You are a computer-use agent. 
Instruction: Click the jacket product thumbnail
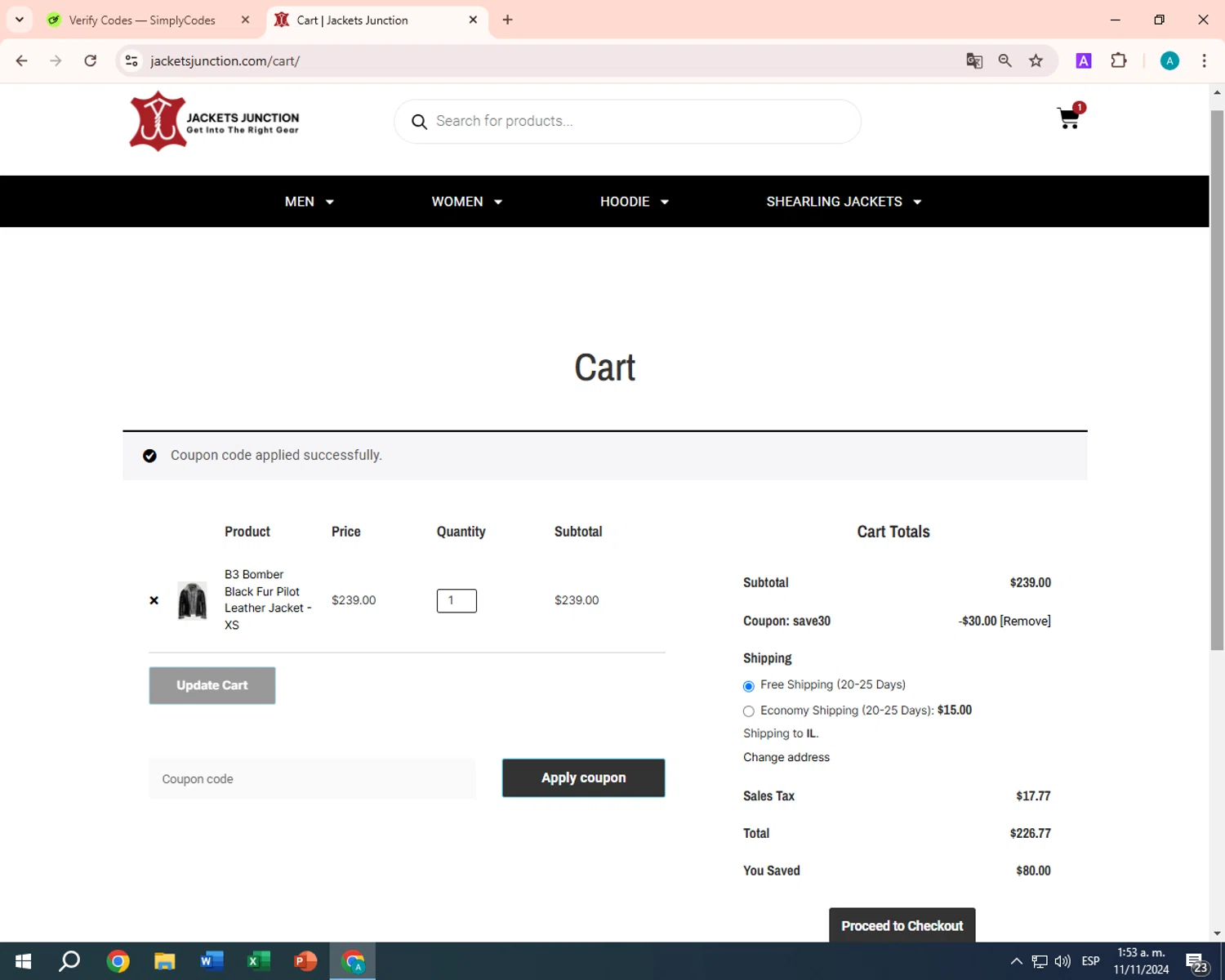click(193, 601)
